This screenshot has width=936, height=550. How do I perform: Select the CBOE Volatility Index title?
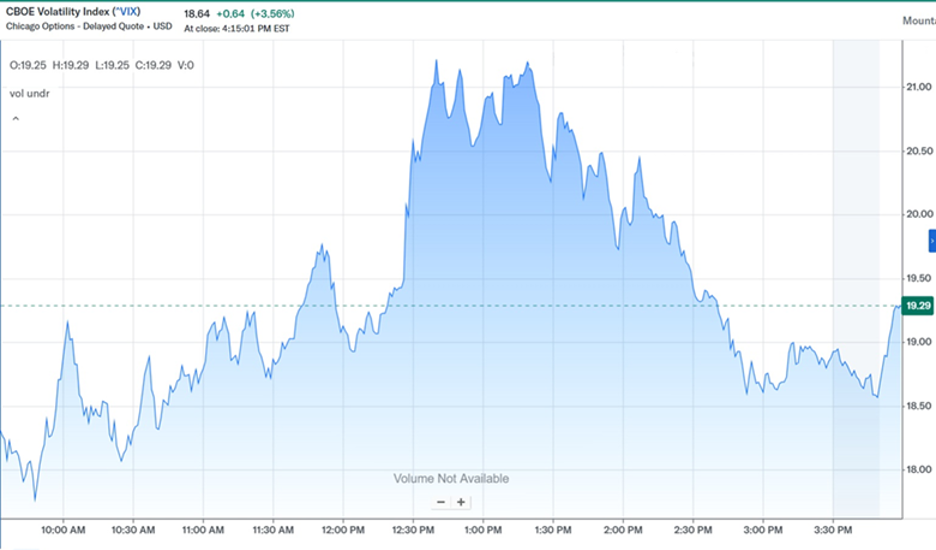[58, 11]
